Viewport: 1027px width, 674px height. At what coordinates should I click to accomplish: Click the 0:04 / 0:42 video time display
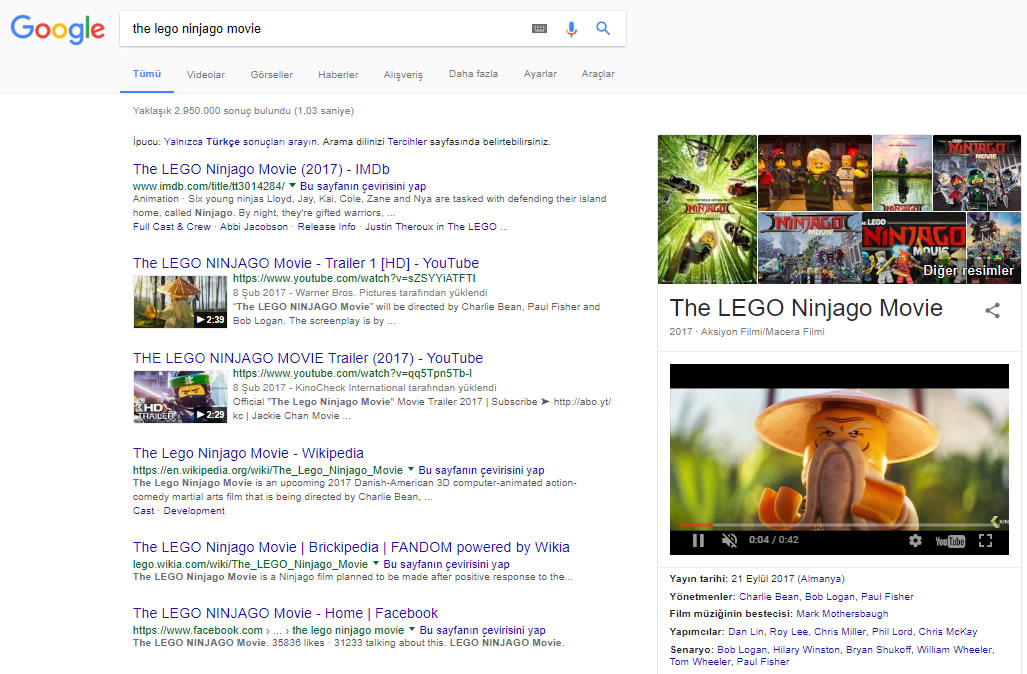coord(774,540)
